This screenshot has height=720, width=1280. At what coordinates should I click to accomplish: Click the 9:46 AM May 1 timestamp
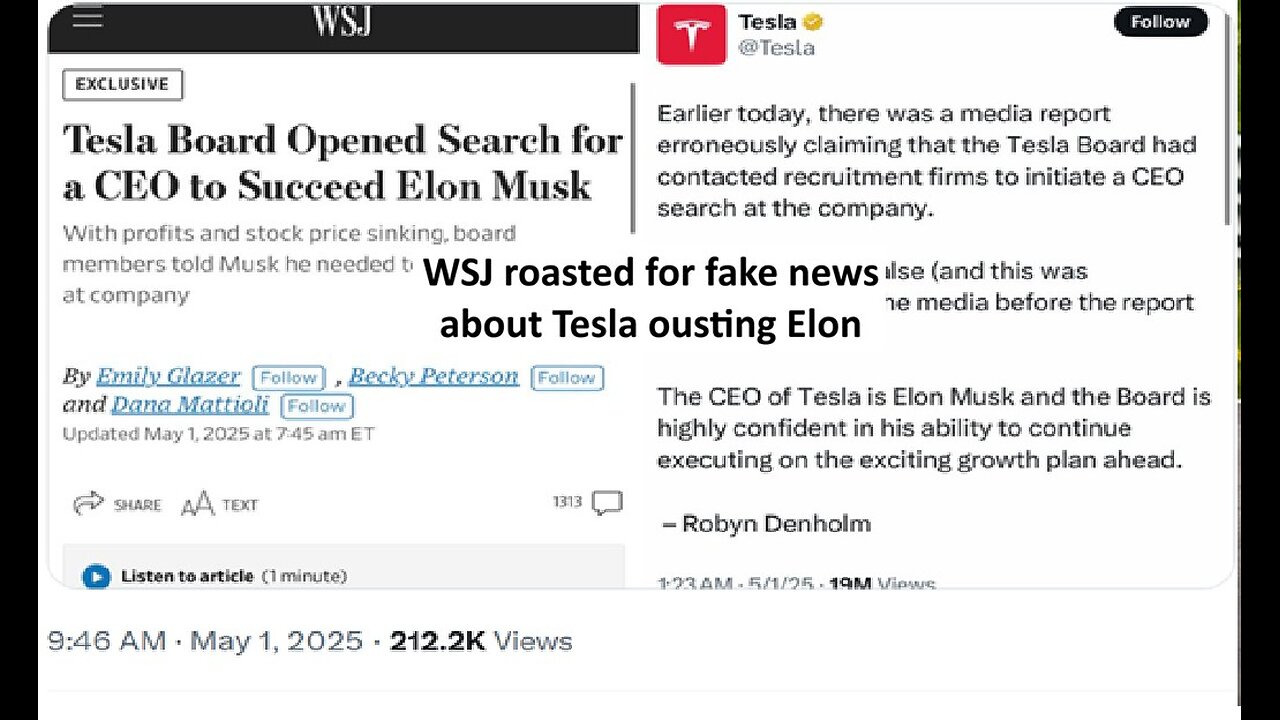[205, 641]
